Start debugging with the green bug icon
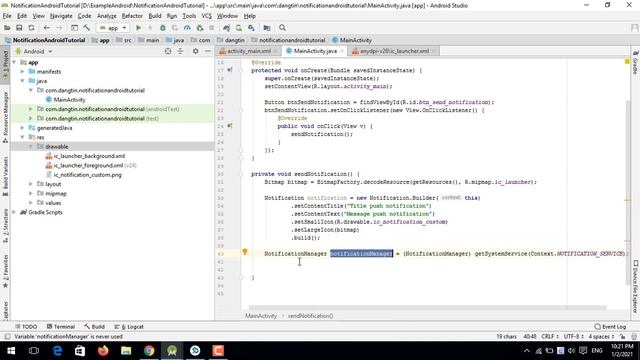 click(x=162, y=28)
